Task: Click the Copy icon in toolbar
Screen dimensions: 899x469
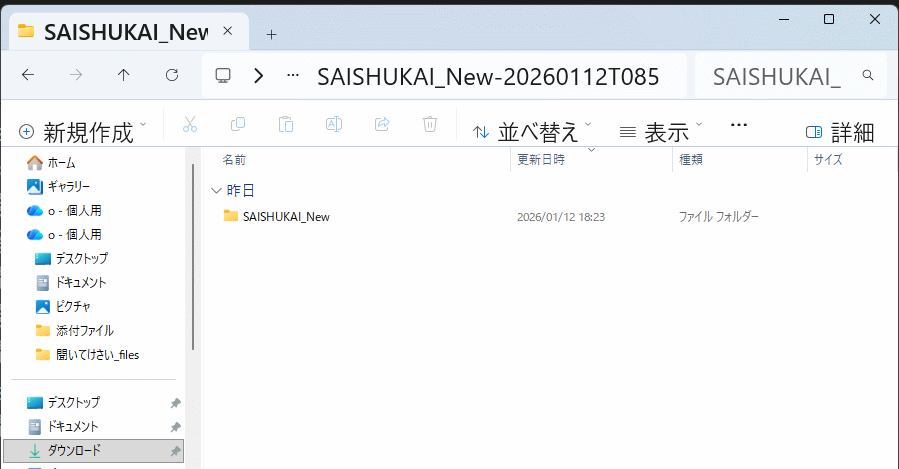Action: tap(238, 125)
